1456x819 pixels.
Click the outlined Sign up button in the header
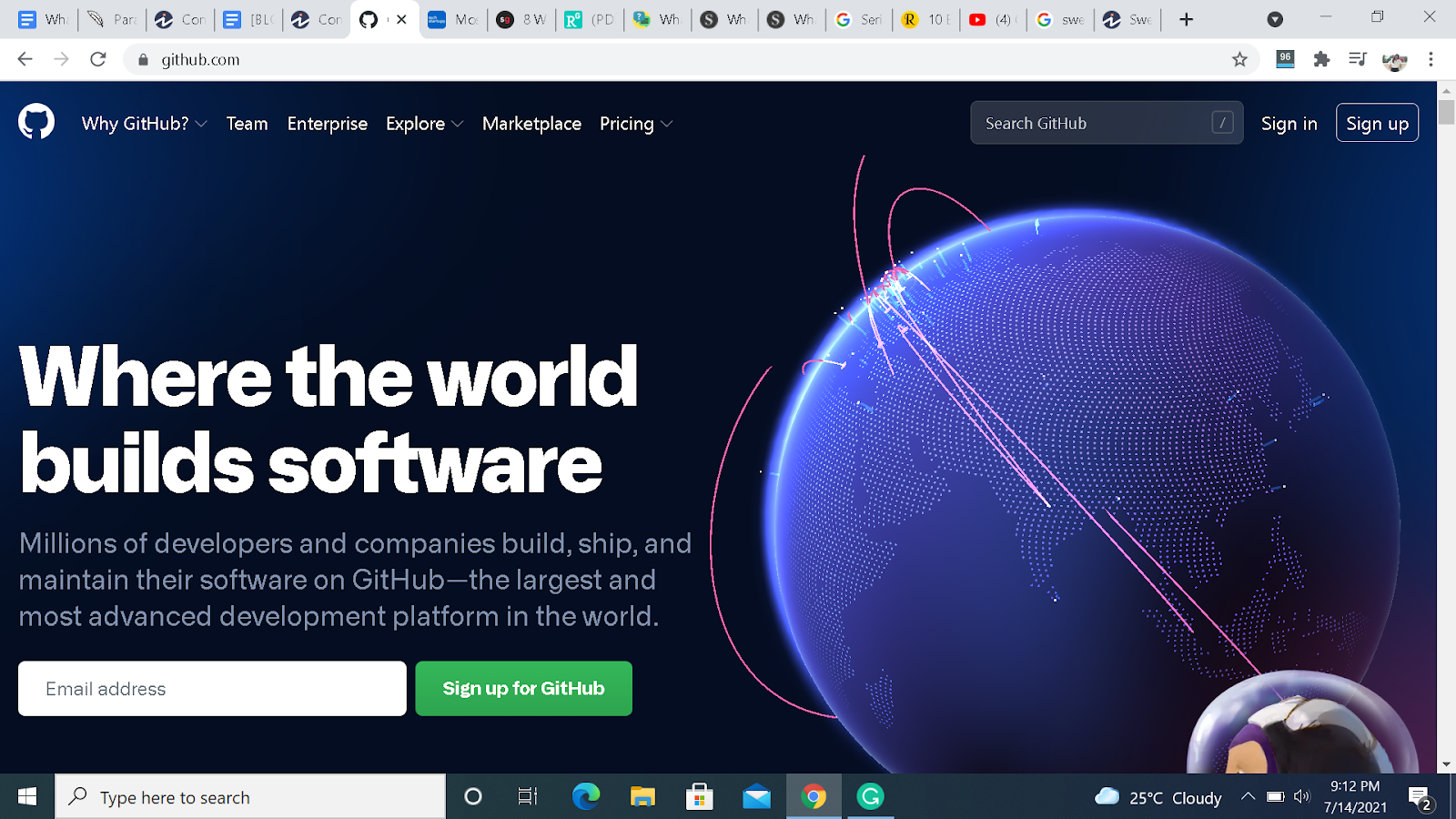pyautogui.click(x=1377, y=123)
